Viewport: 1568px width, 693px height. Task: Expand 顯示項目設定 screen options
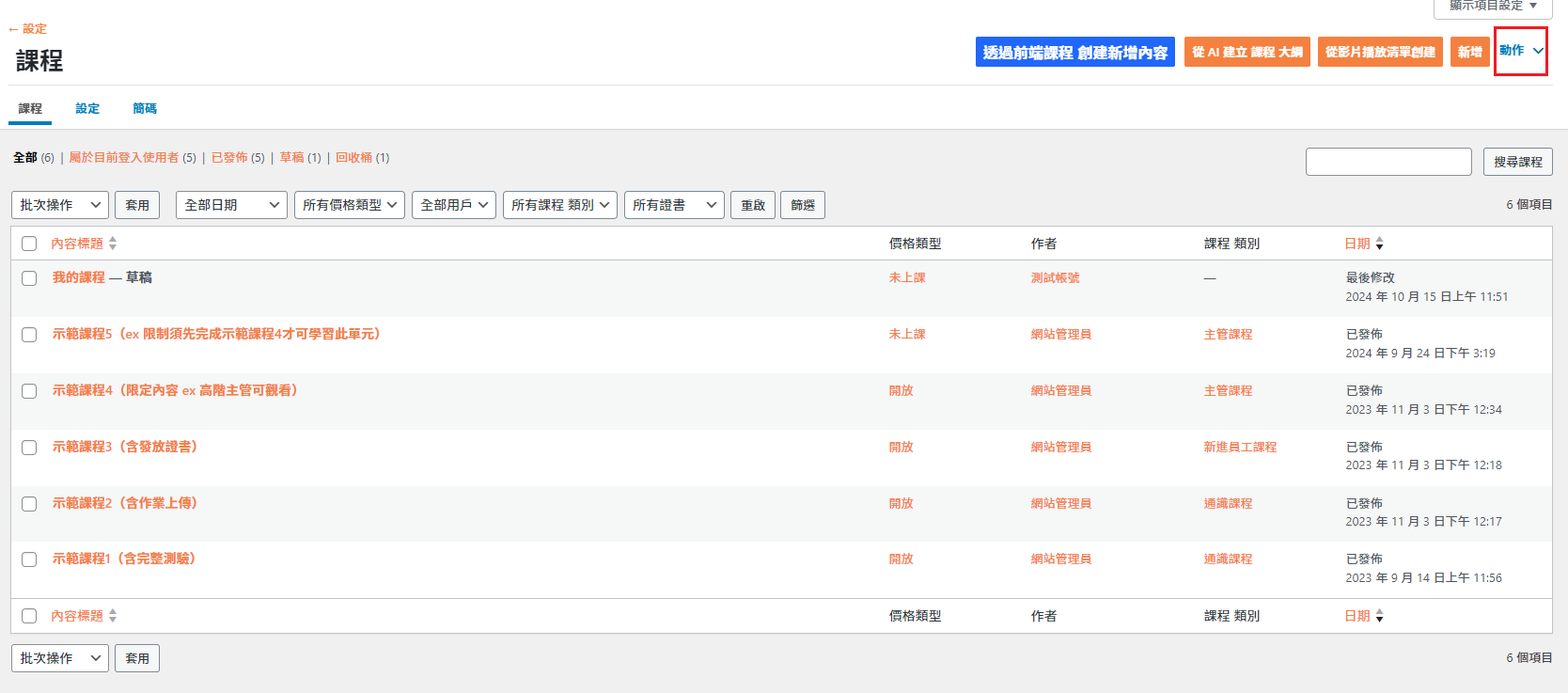click(x=1492, y=6)
